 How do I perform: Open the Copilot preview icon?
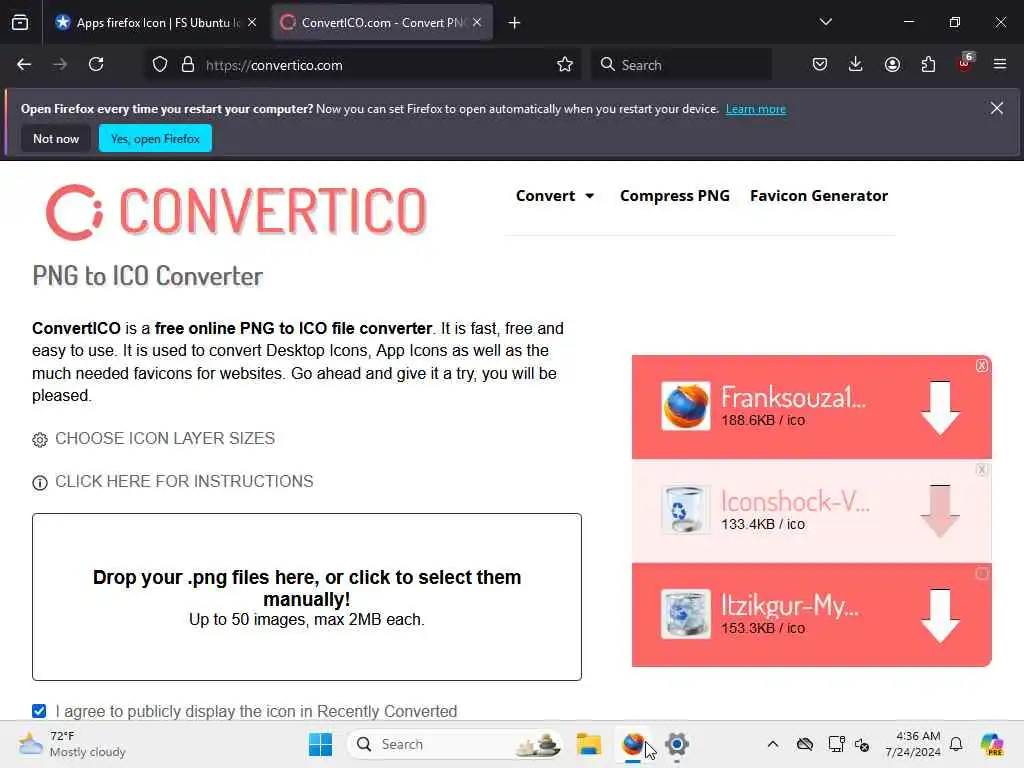click(992, 744)
